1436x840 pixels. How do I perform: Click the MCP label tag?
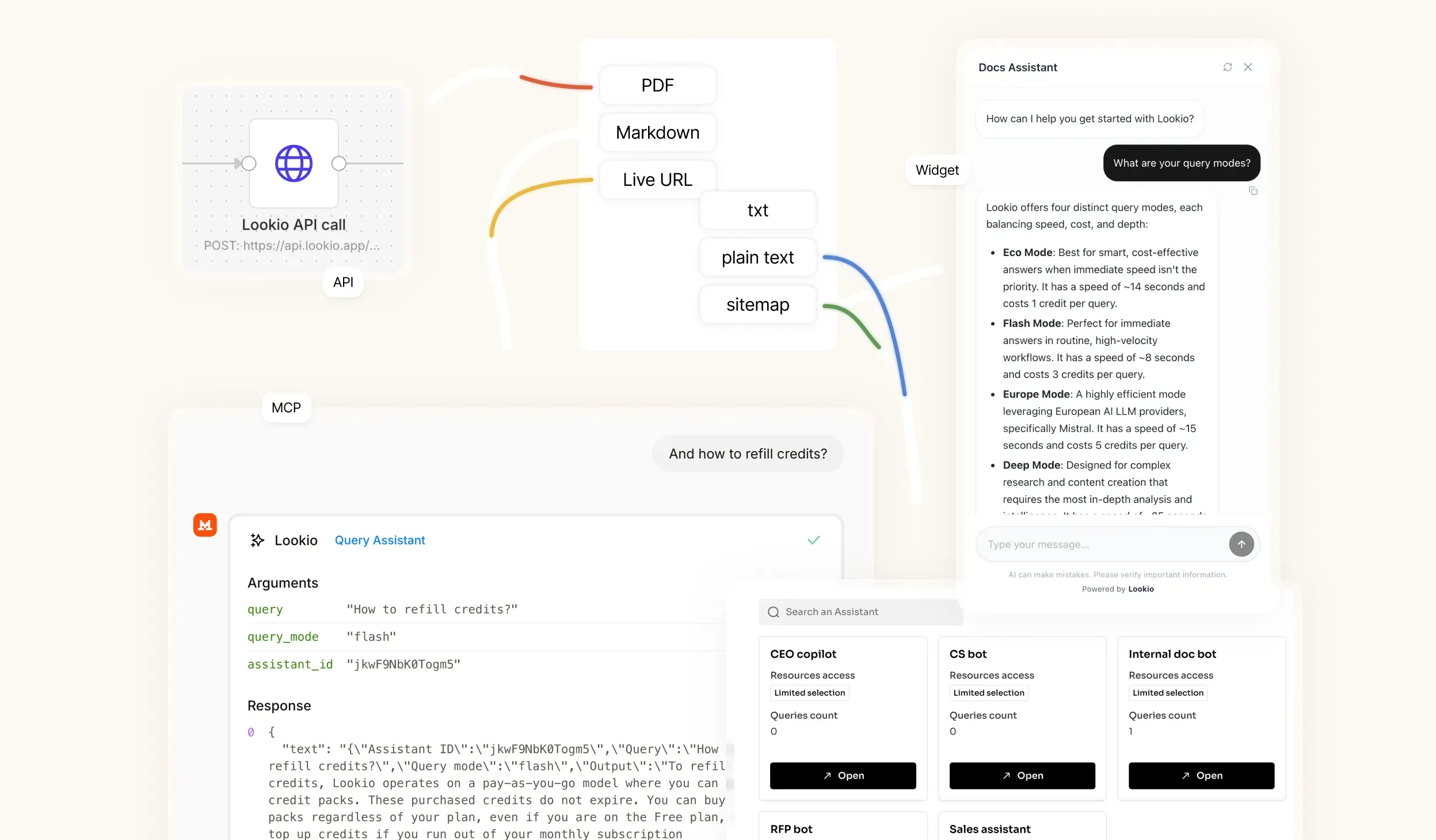click(286, 408)
